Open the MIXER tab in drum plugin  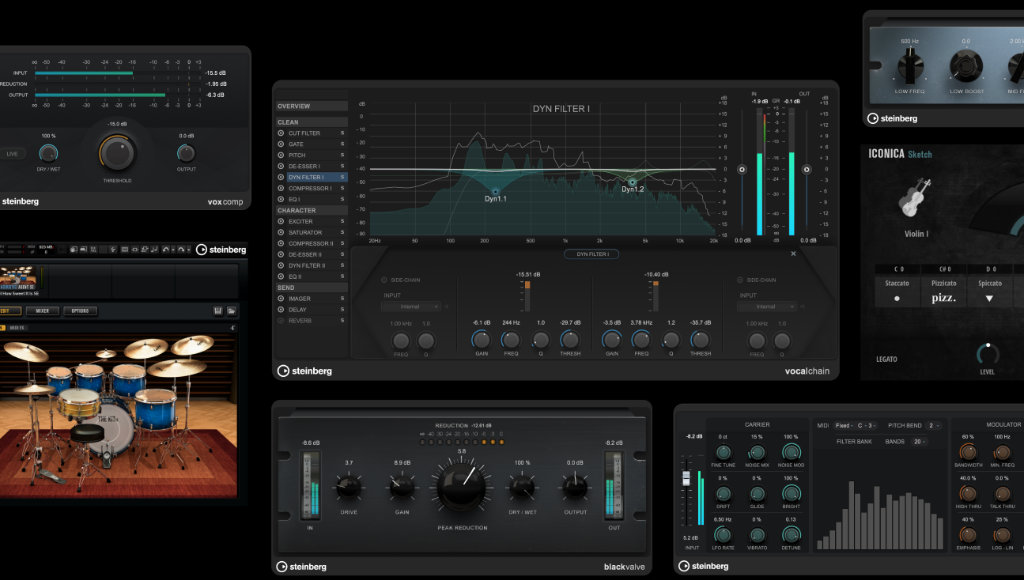pyautogui.click(x=42, y=311)
